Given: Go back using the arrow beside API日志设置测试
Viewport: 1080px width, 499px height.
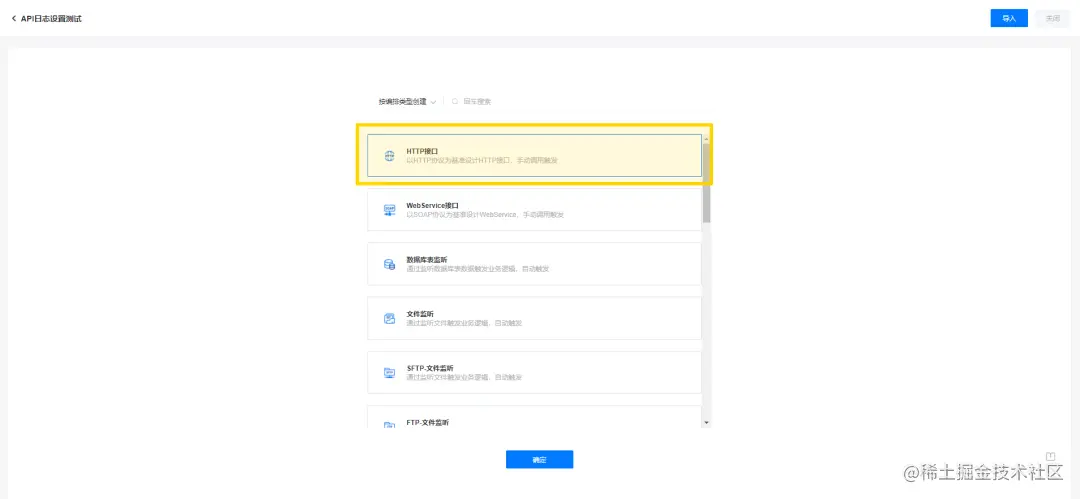Looking at the screenshot, I should click(14, 19).
